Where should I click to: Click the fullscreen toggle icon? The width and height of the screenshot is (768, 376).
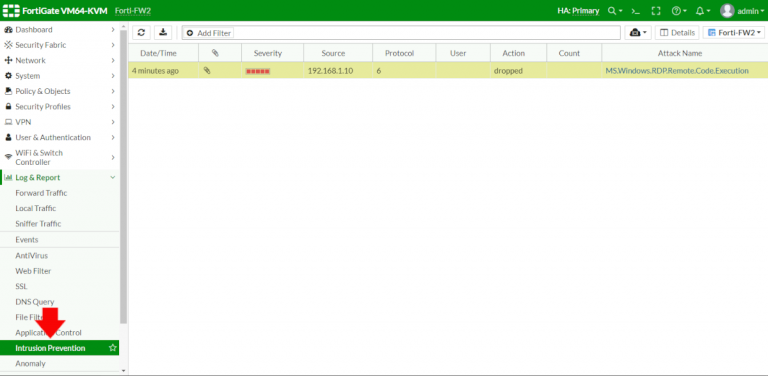[656, 11]
